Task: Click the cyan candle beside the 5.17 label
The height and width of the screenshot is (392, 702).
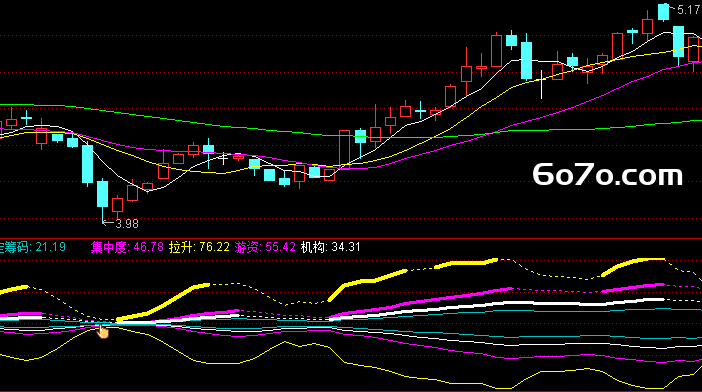Action: tap(663, 12)
